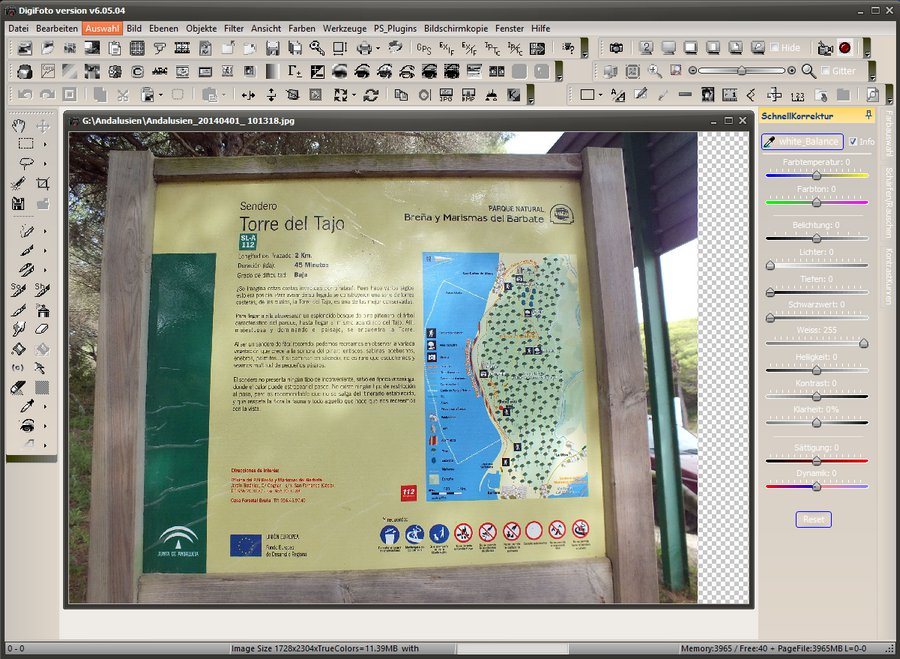The image size is (900, 659).
Task: Choose the Eraser tool
Action: (42, 329)
